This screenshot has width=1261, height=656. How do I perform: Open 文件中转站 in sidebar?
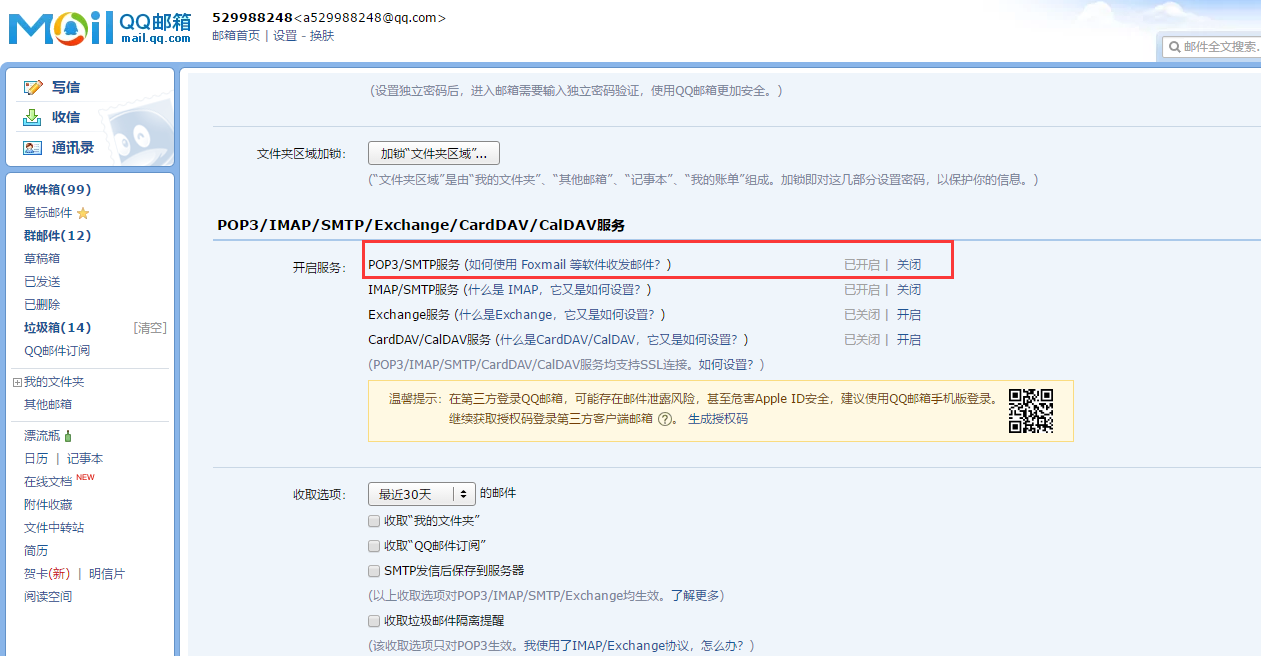(x=54, y=528)
